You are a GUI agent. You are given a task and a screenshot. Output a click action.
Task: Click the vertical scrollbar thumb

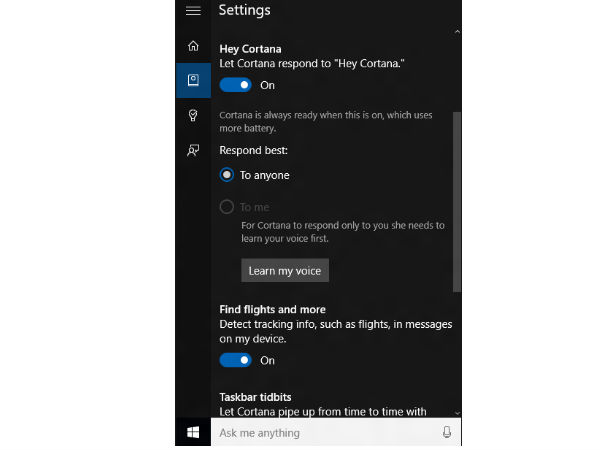tap(457, 200)
